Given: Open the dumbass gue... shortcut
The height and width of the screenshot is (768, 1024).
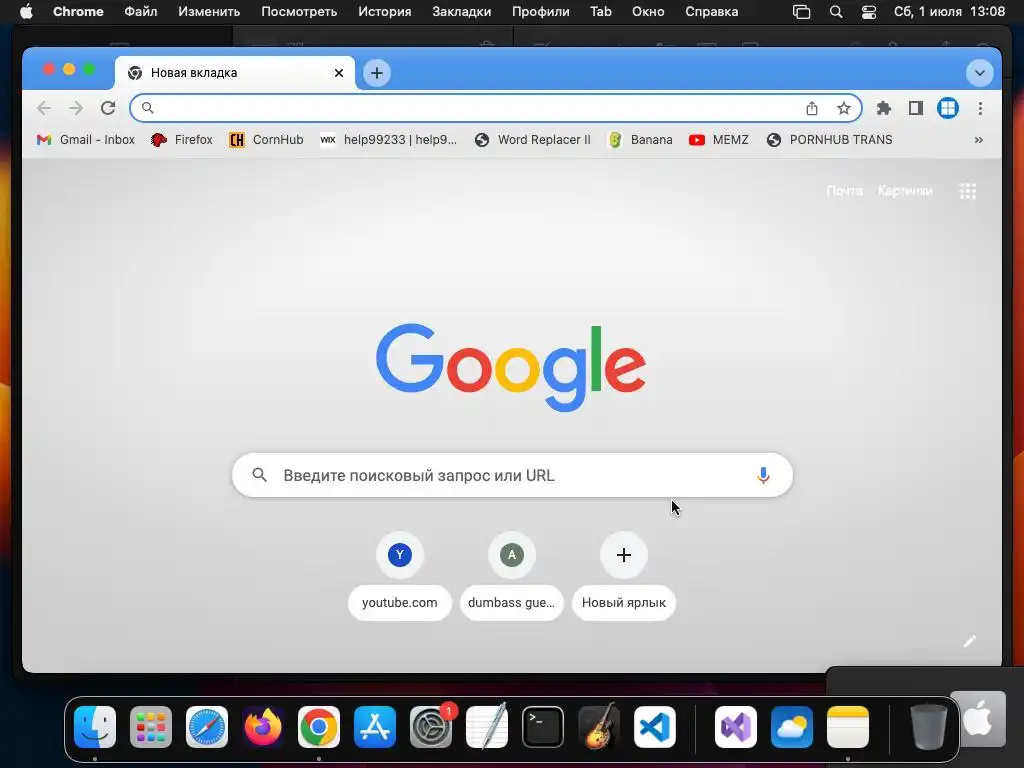Looking at the screenshot, I should (x=511, y=576).
